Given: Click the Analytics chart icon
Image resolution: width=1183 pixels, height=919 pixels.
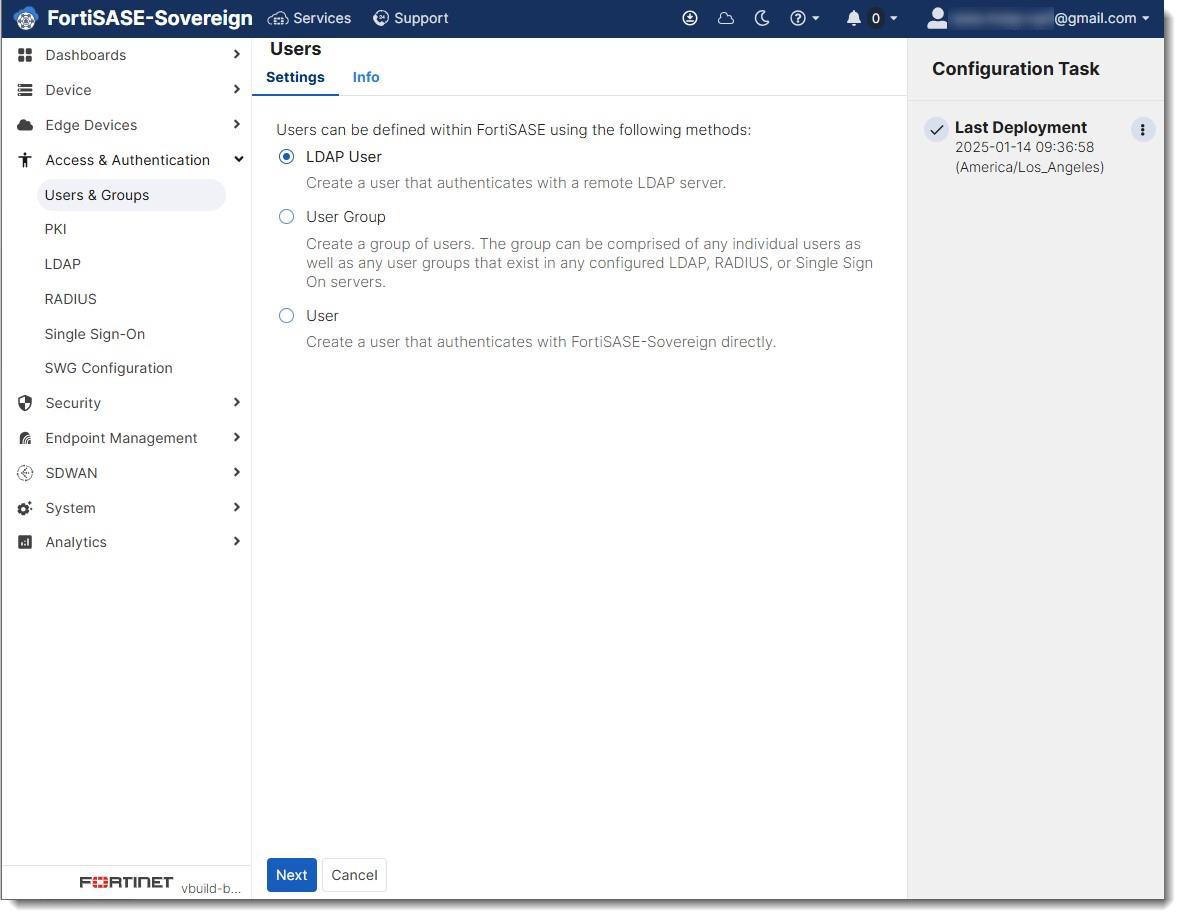Looking at the screenshot, I should pyautogui.click(x=25, y=542).
